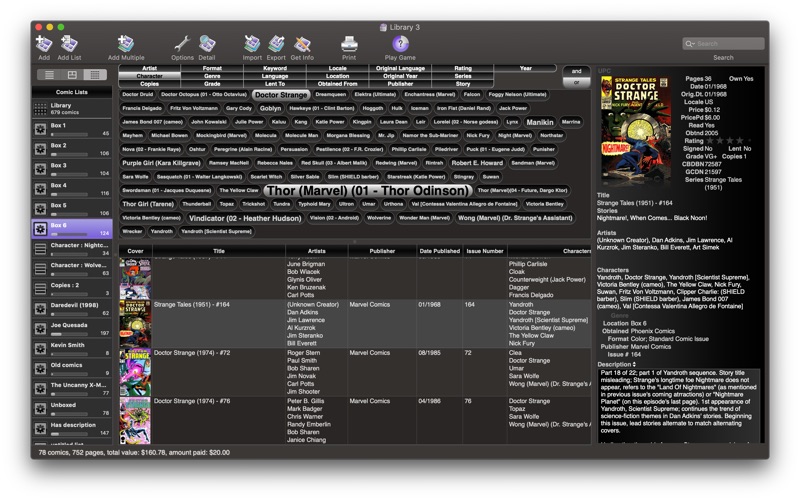This screenshot has width=800, height=500.
Task: Select the Wolverine character tag
Action: [379, 218]
